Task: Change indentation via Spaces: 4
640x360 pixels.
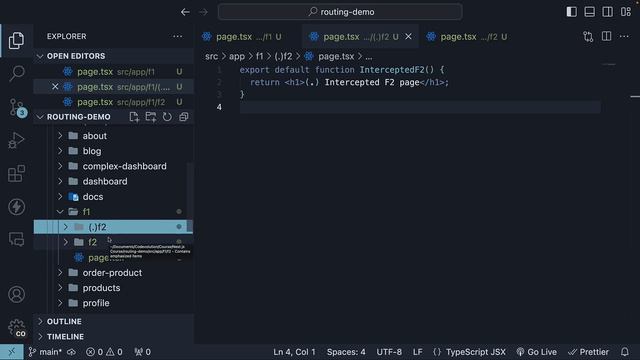Action: pyautogui.click(x=346, y=352)
